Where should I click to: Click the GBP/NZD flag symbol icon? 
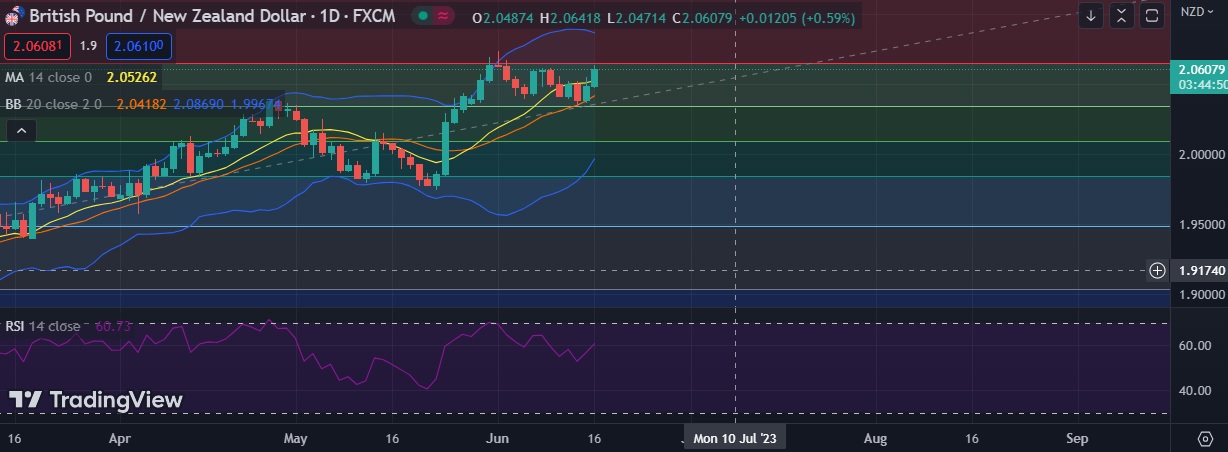click(15, 18)
